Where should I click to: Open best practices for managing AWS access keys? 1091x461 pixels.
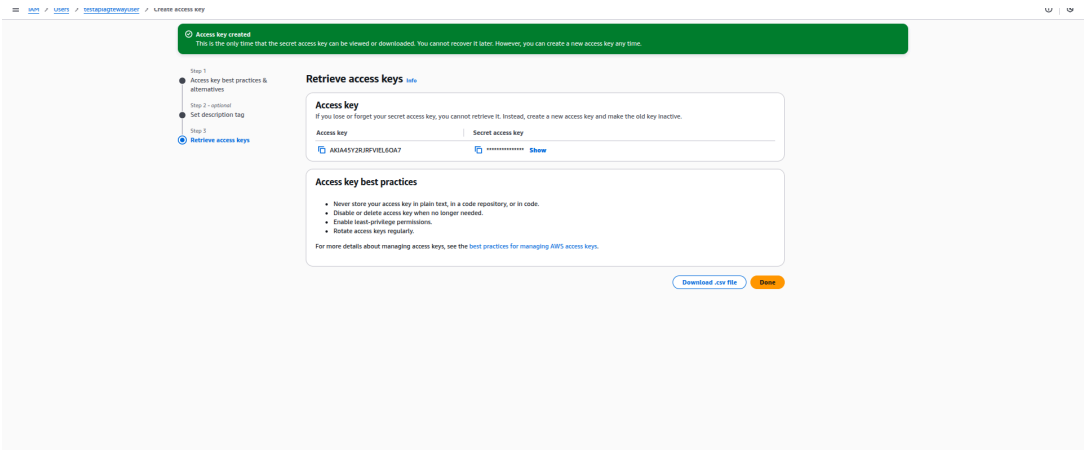[x=533, y=245]
